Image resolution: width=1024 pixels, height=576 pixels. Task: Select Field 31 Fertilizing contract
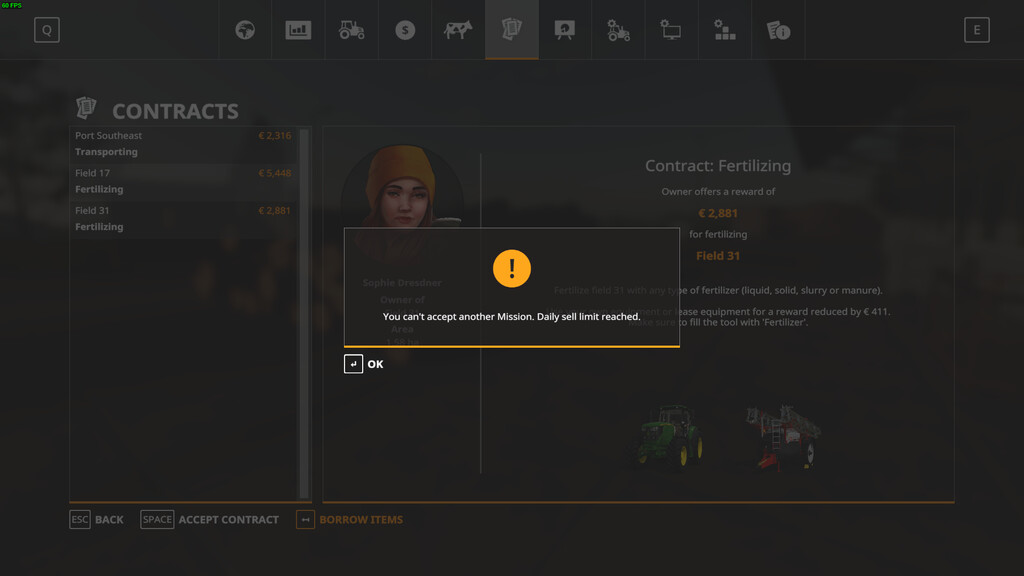(x=184, y=218)
